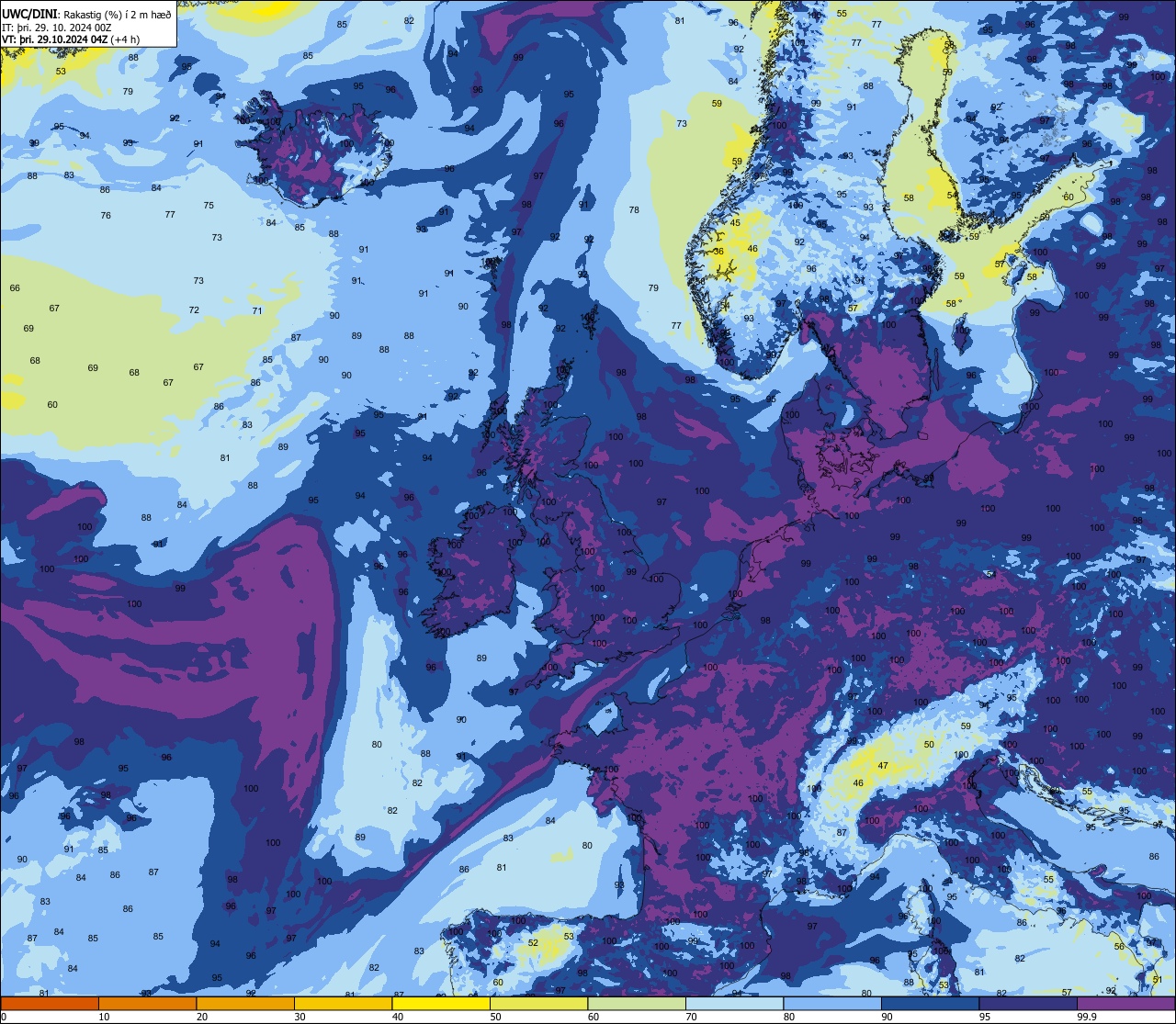Click the 'VT: þri. 29.10.2024 04Z (+4 h)' line
Viewport: 1176px width, 1024px height.
tap(71, 39)
